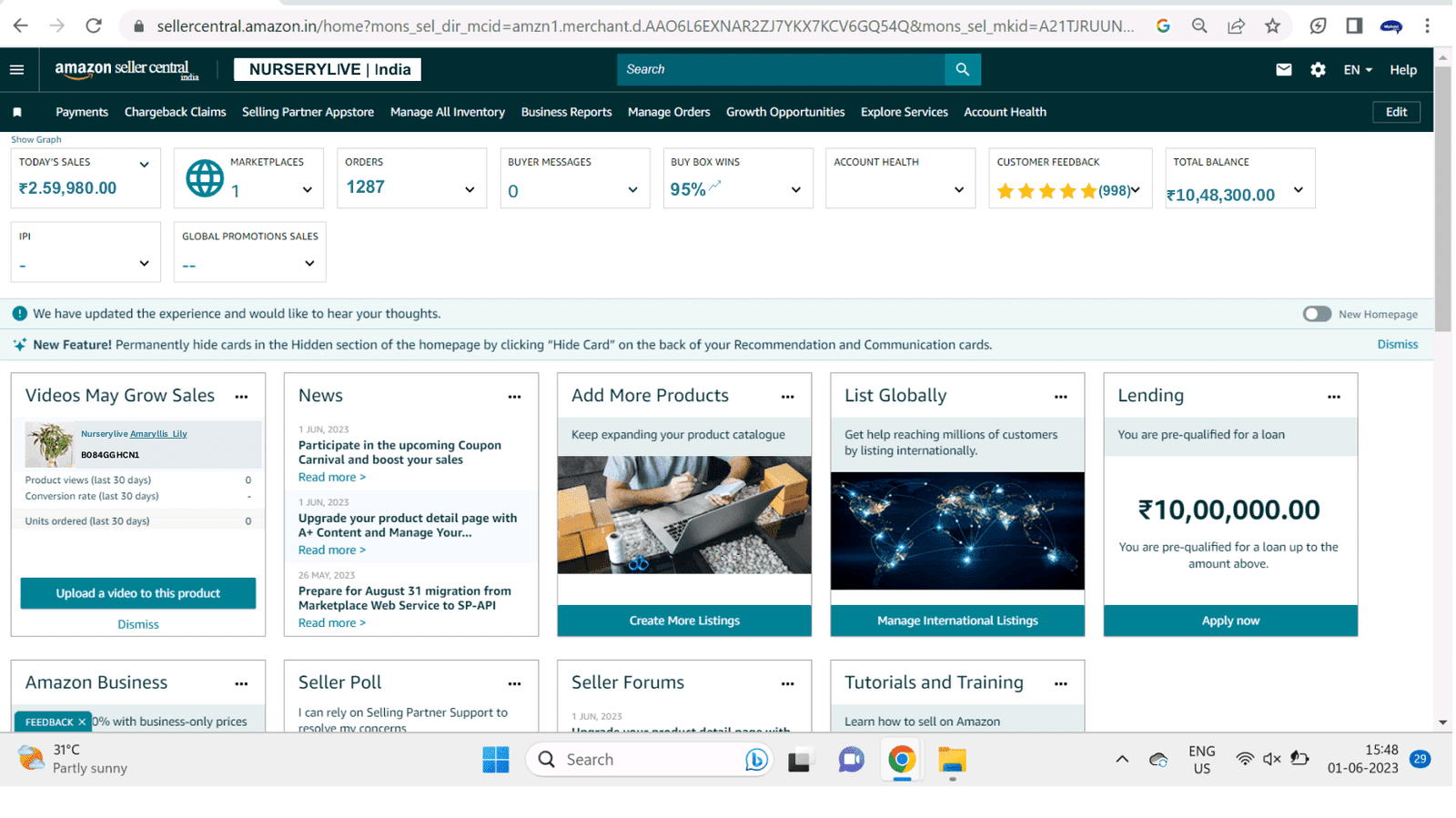Open Growth Opportunities

tap(785, 112)
